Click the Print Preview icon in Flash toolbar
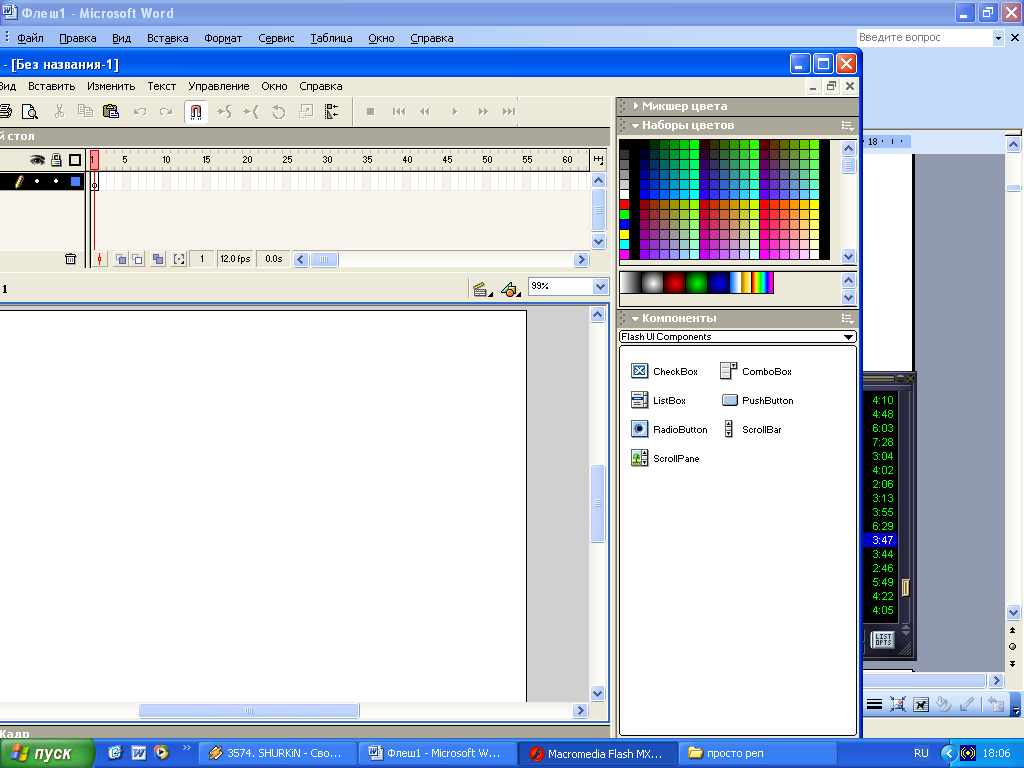This screenshot has width=1024, height=768. click(x=30, y=112)
